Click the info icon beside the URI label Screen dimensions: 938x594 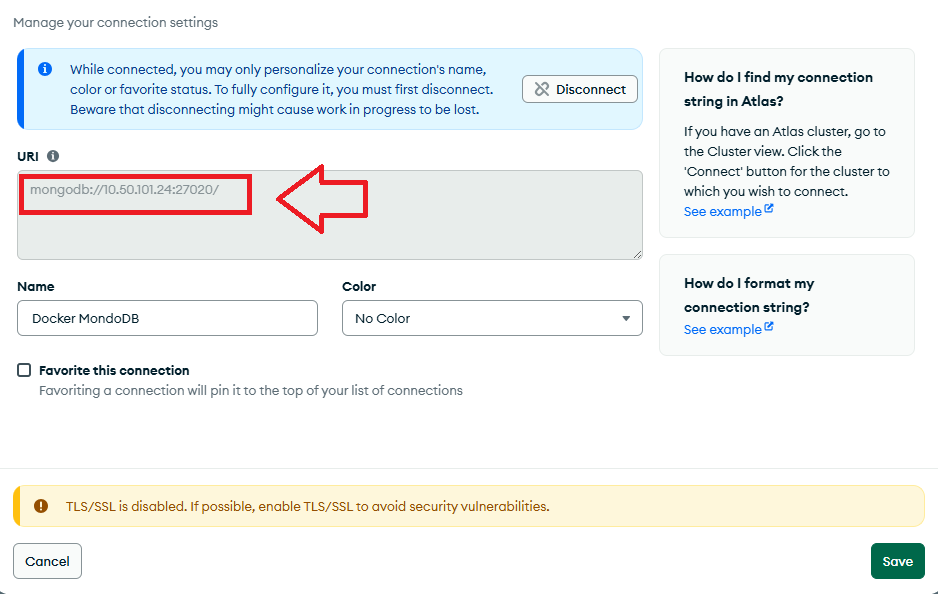coord(53,156)
